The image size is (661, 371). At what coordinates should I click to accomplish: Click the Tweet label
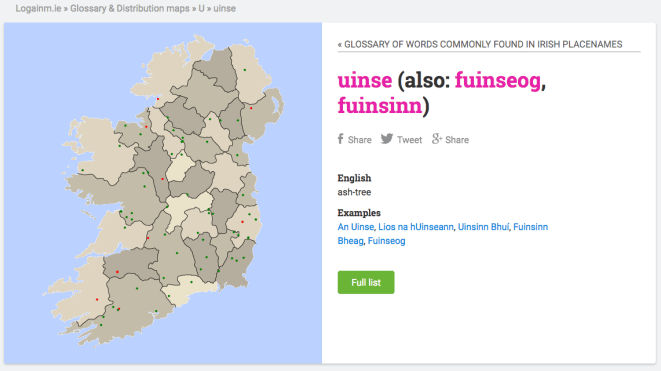(409, 140)
